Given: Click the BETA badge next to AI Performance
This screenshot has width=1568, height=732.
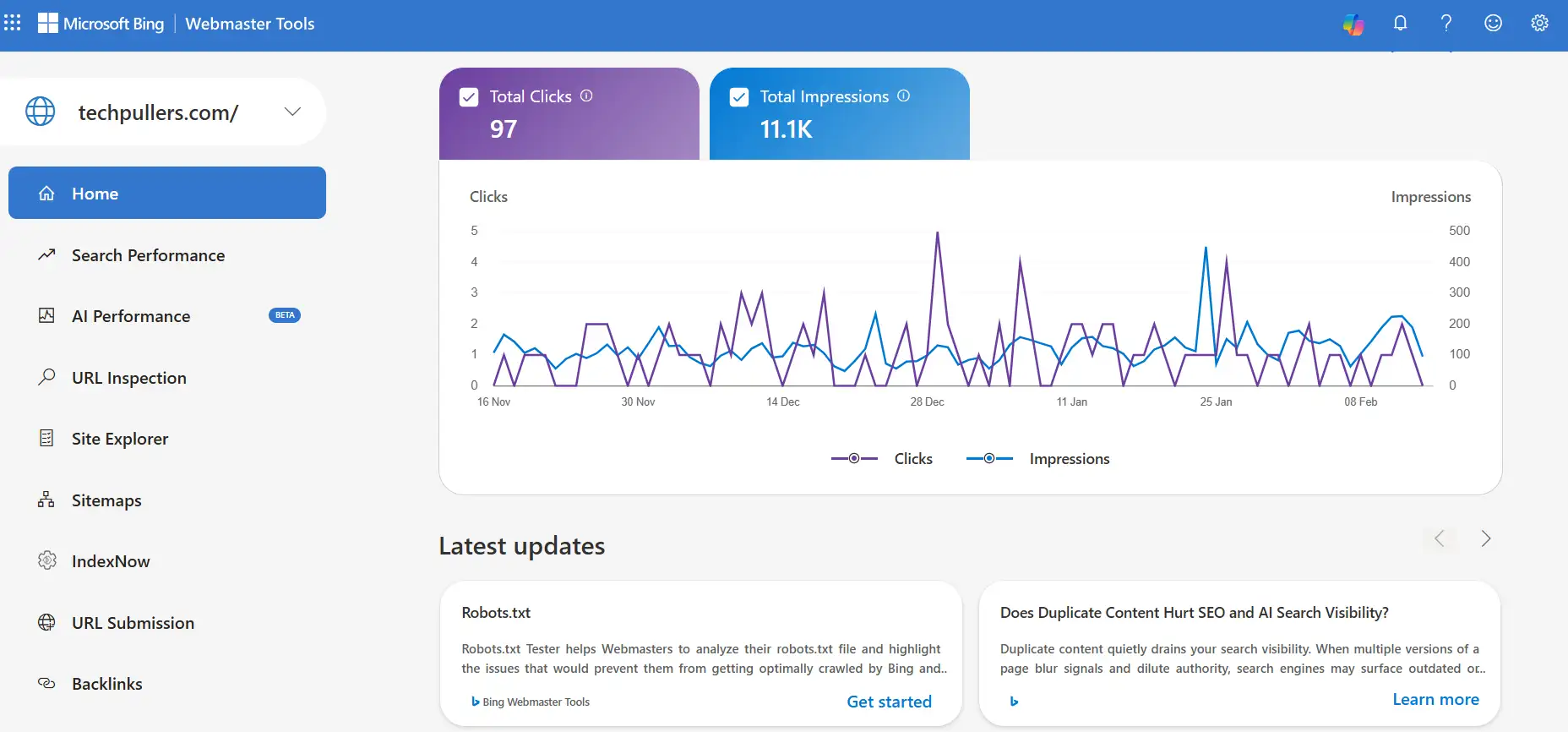Looking at the screenshot, I should [x=285, y=315].
